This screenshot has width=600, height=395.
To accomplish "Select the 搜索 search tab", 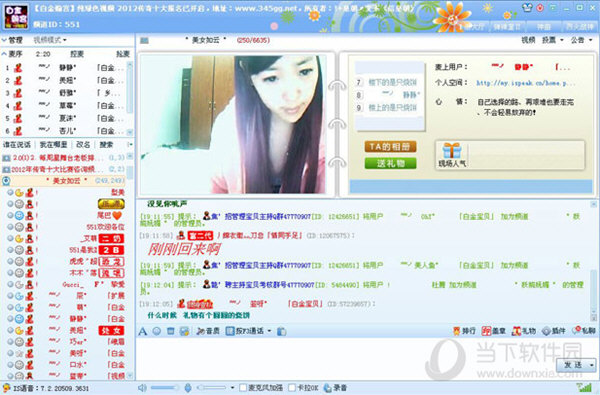I will [106, 144].
